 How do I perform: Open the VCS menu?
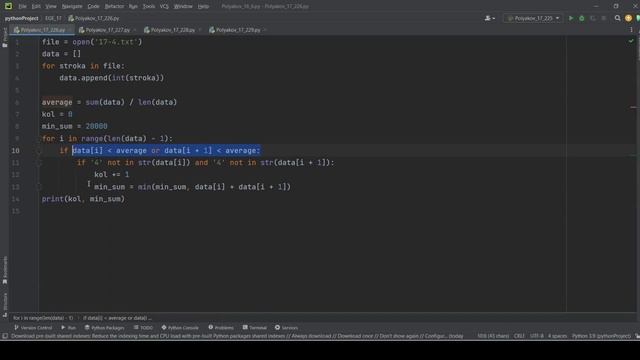tap(164, 7)
